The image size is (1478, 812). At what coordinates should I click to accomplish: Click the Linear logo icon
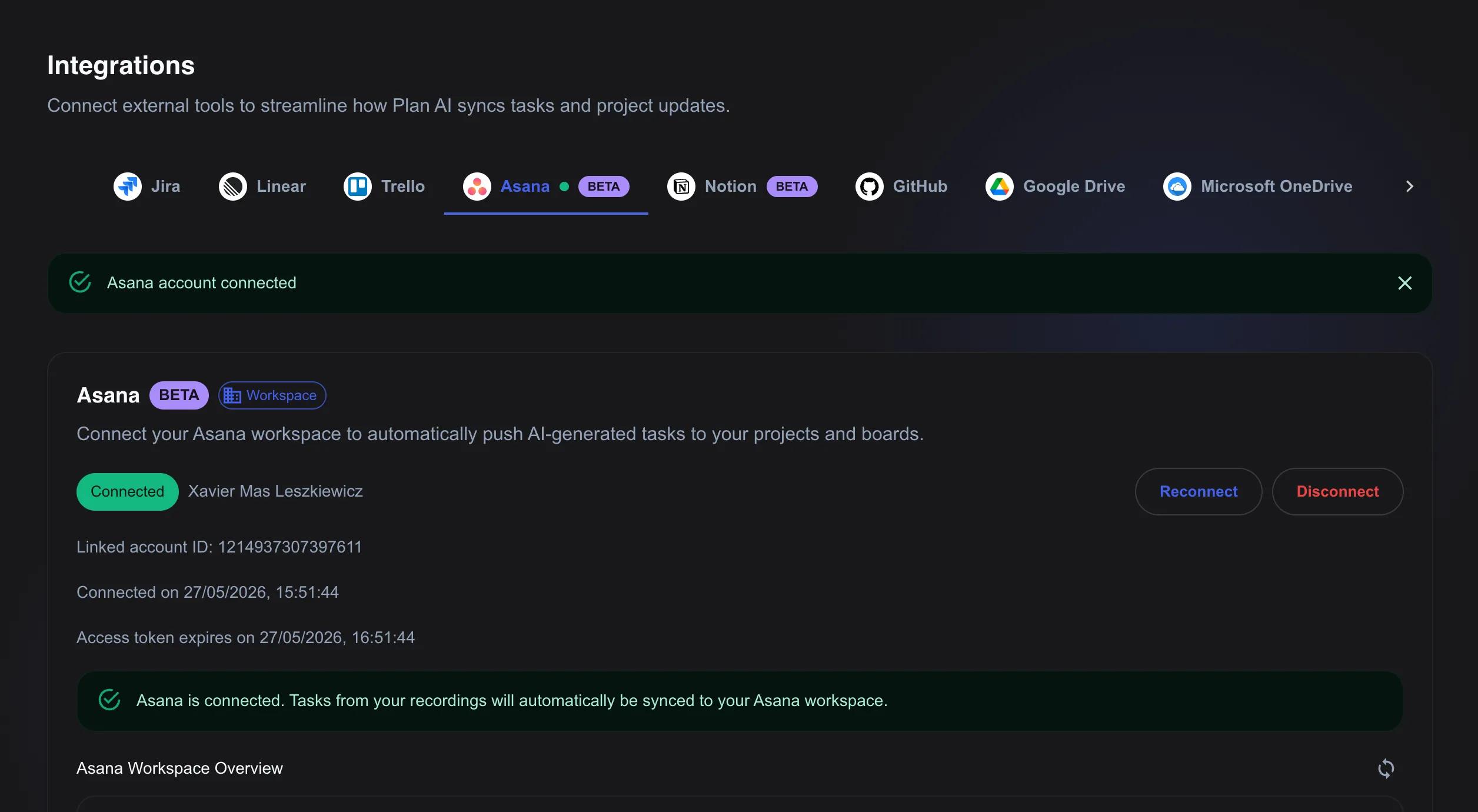tap(233, 187)
